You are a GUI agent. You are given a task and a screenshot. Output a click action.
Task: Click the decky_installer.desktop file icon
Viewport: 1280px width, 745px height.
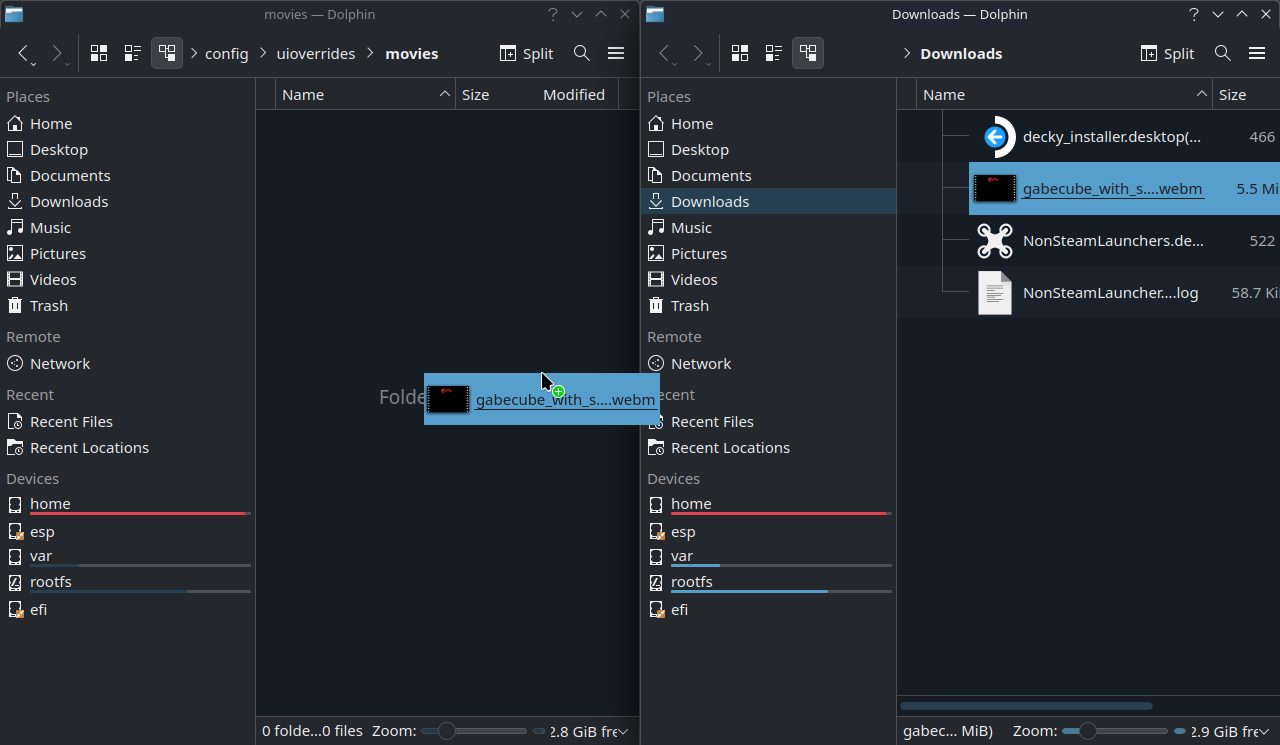click(997, 136)
